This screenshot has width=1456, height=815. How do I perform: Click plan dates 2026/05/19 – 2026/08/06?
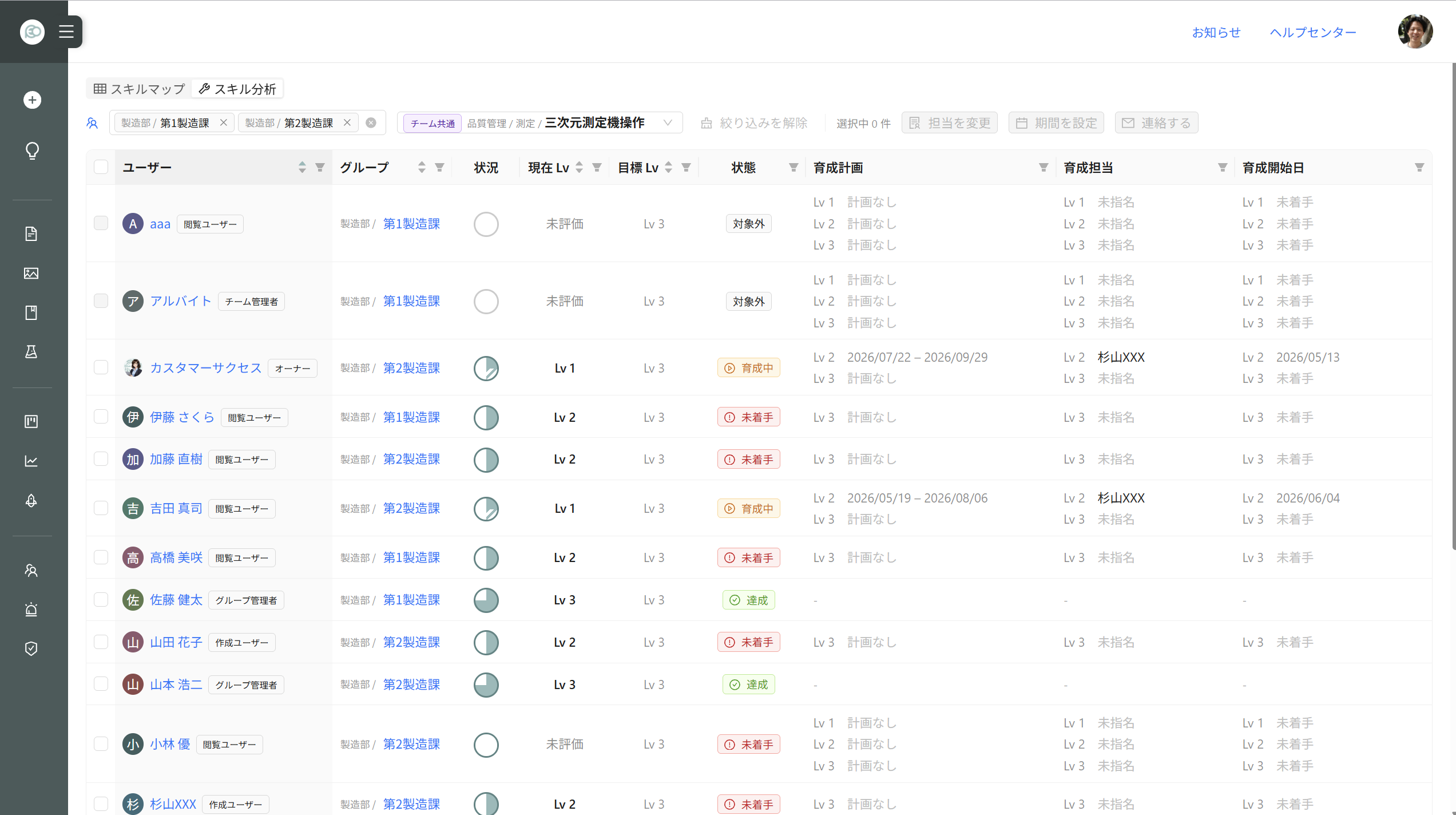coord(917,498)
